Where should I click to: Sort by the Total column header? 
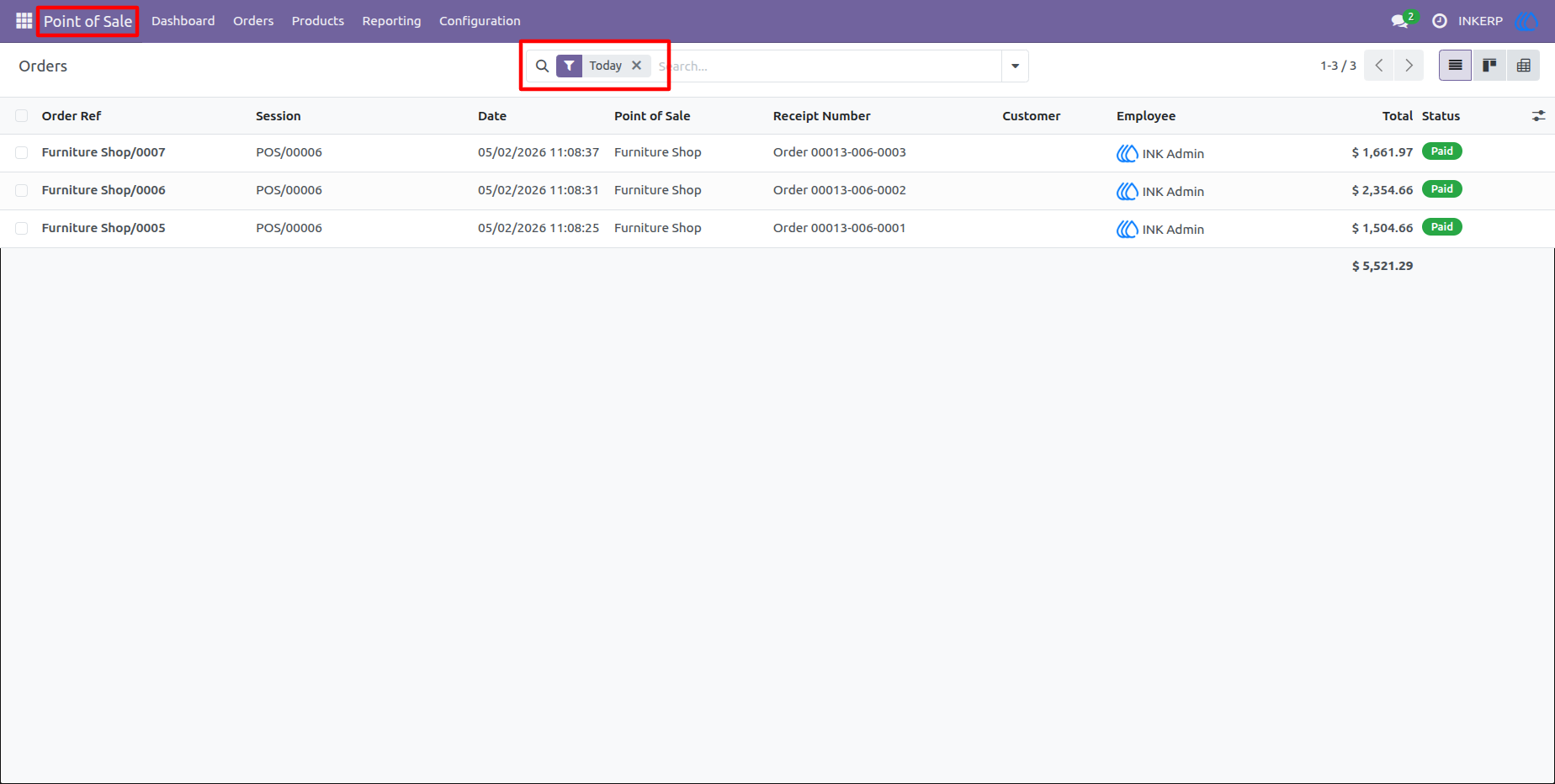point(1397,116)
